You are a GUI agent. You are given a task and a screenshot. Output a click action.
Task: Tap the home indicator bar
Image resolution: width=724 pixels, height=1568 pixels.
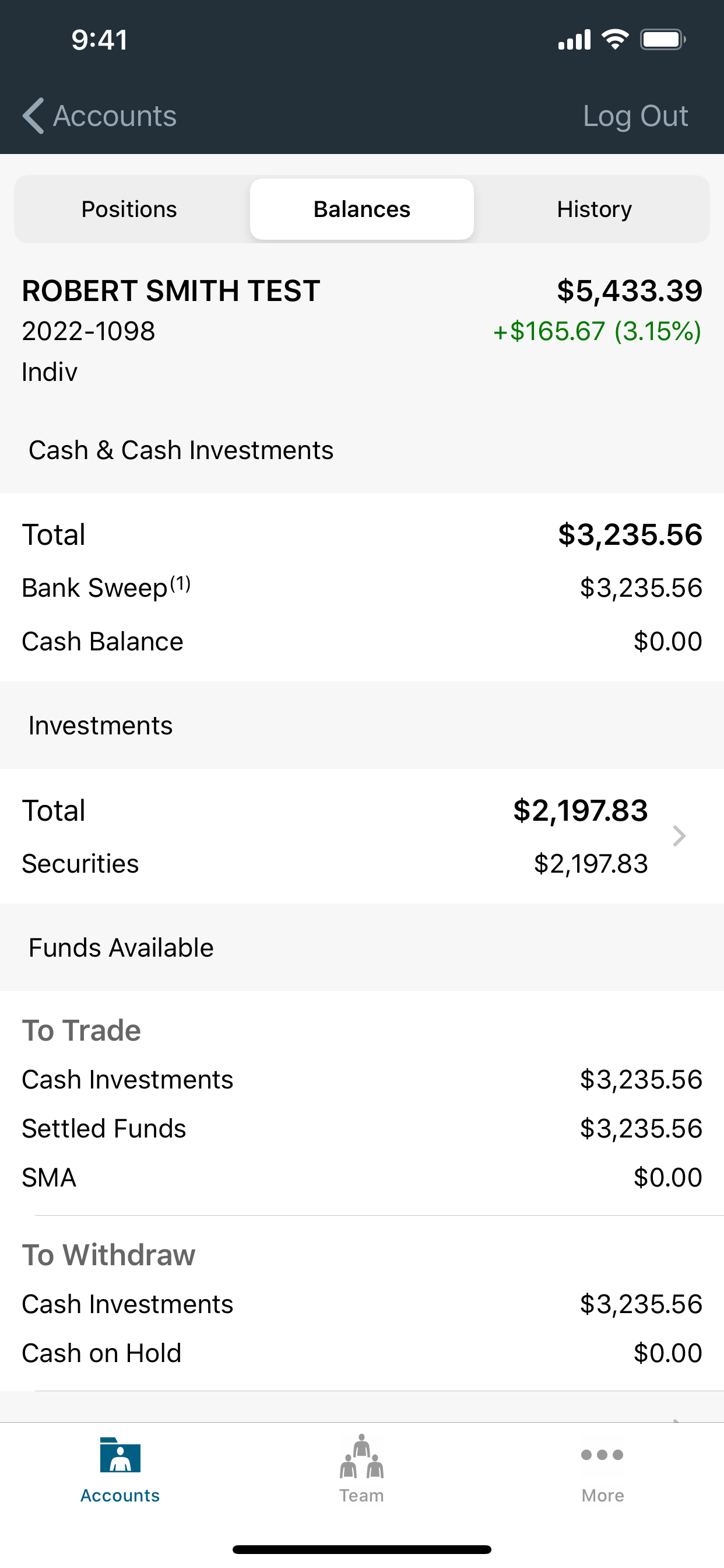pyautogui.click(x=361, y=1549)
